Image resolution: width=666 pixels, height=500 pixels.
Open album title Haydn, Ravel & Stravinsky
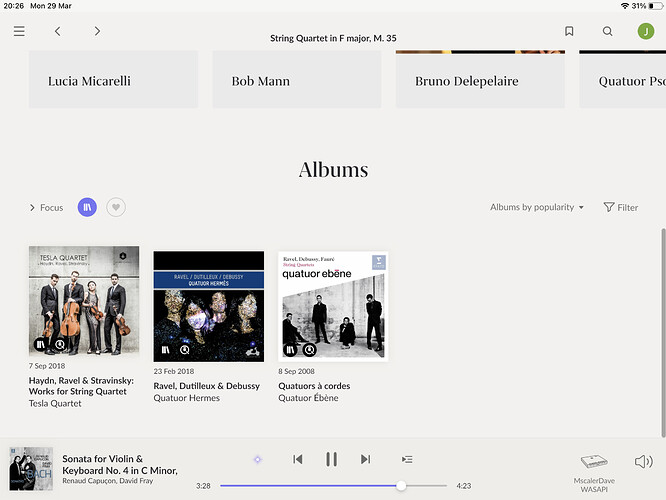point(81,386)
